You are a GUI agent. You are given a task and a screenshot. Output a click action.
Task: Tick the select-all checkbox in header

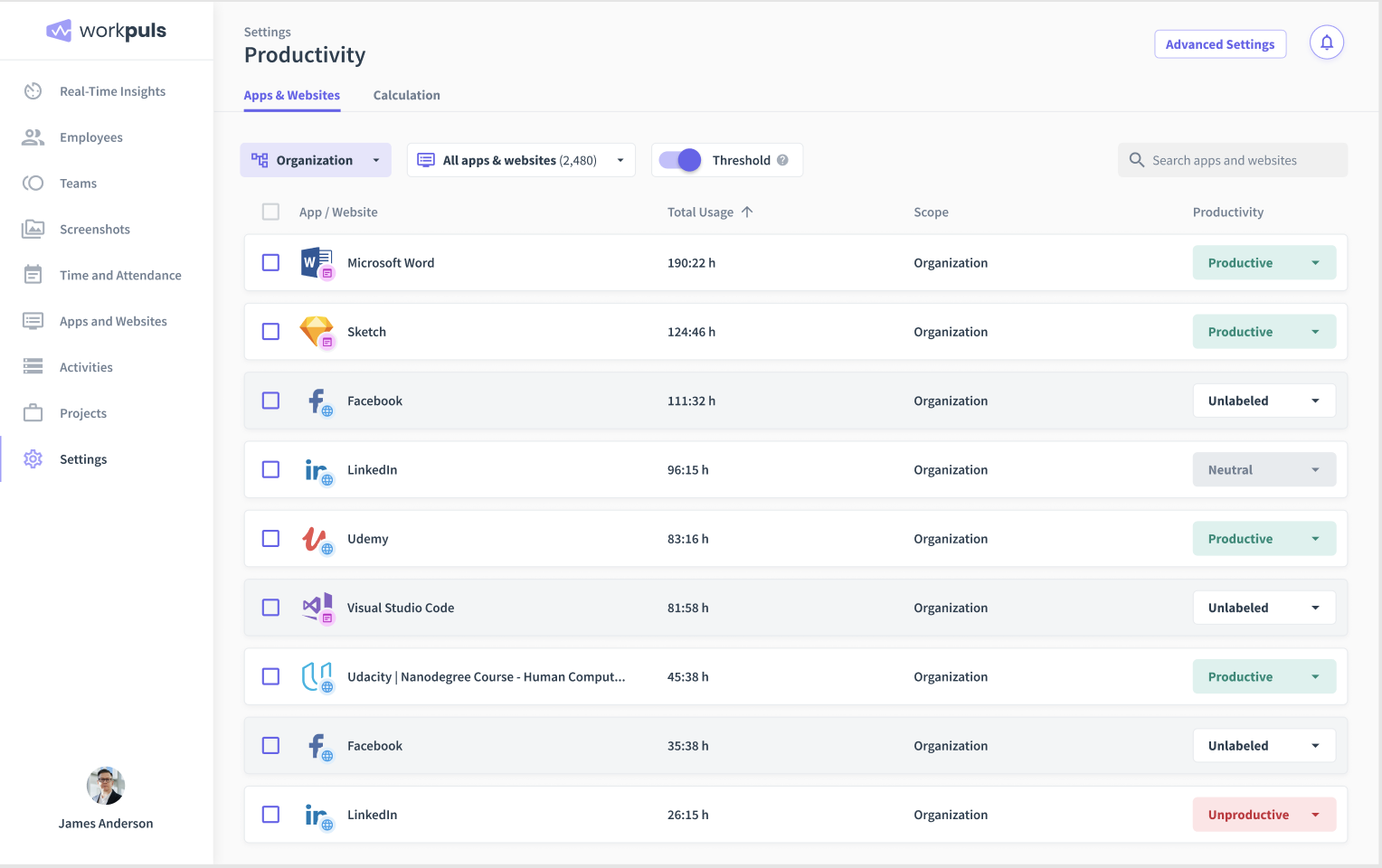(270, 212)
